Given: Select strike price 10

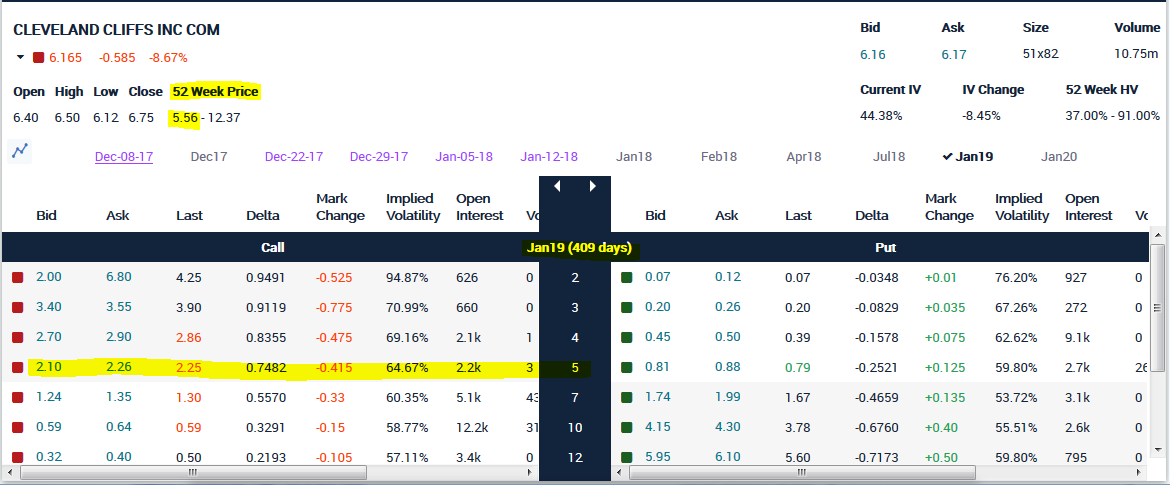Looking at the screenshot, I should [x=575, y=428].
